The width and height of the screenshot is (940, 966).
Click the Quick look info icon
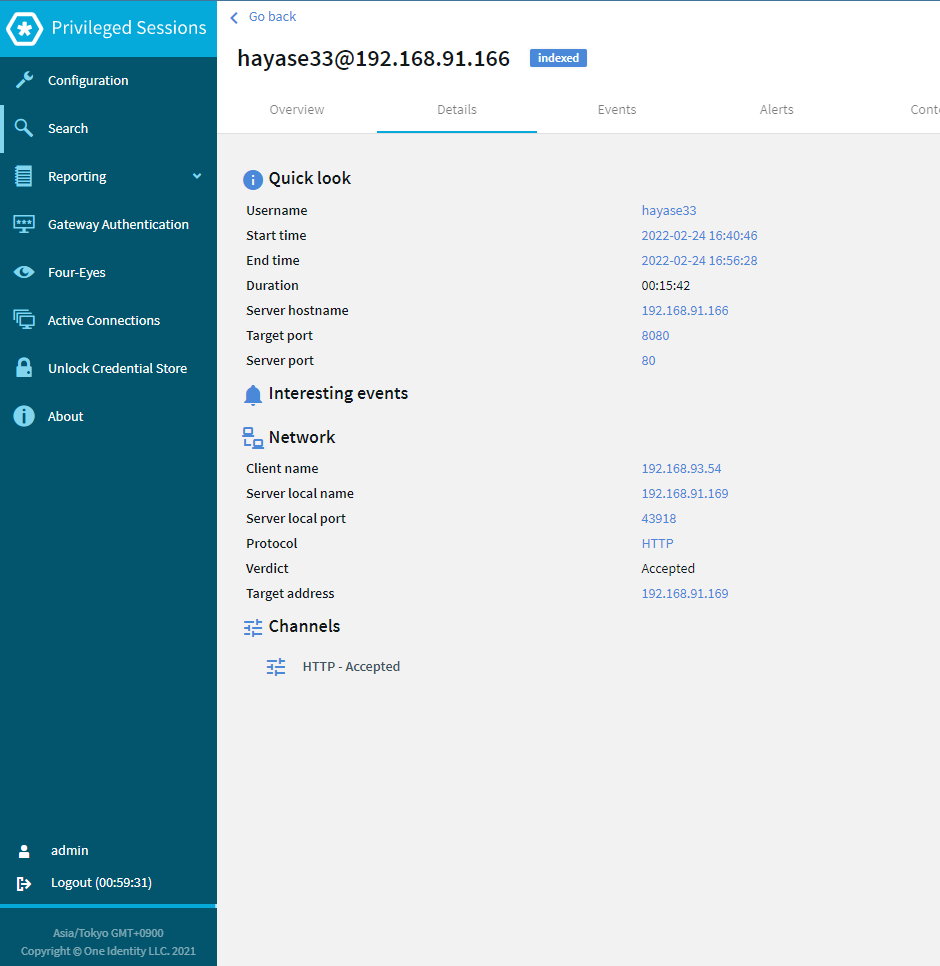click(x=253, y=179)
